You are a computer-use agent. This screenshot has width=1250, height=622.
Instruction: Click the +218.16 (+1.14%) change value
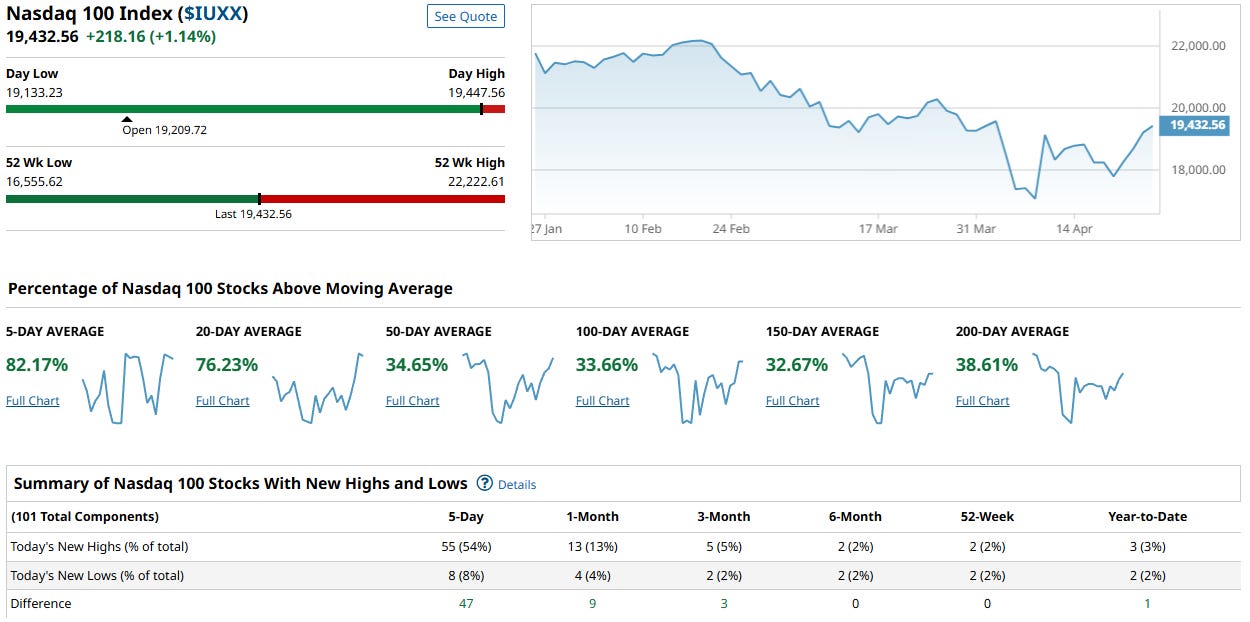151,36
